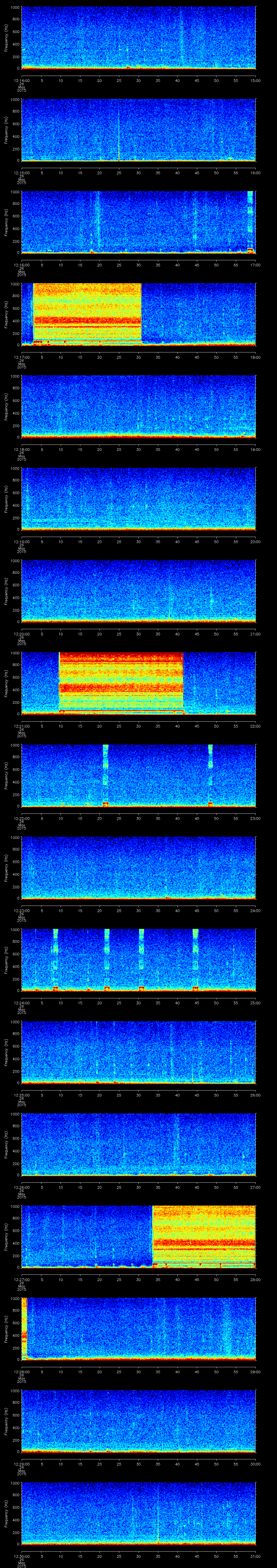Click the '12:21:00' start time label
The width and height of the screenshot is (277, 1568).
click(21, 726)
